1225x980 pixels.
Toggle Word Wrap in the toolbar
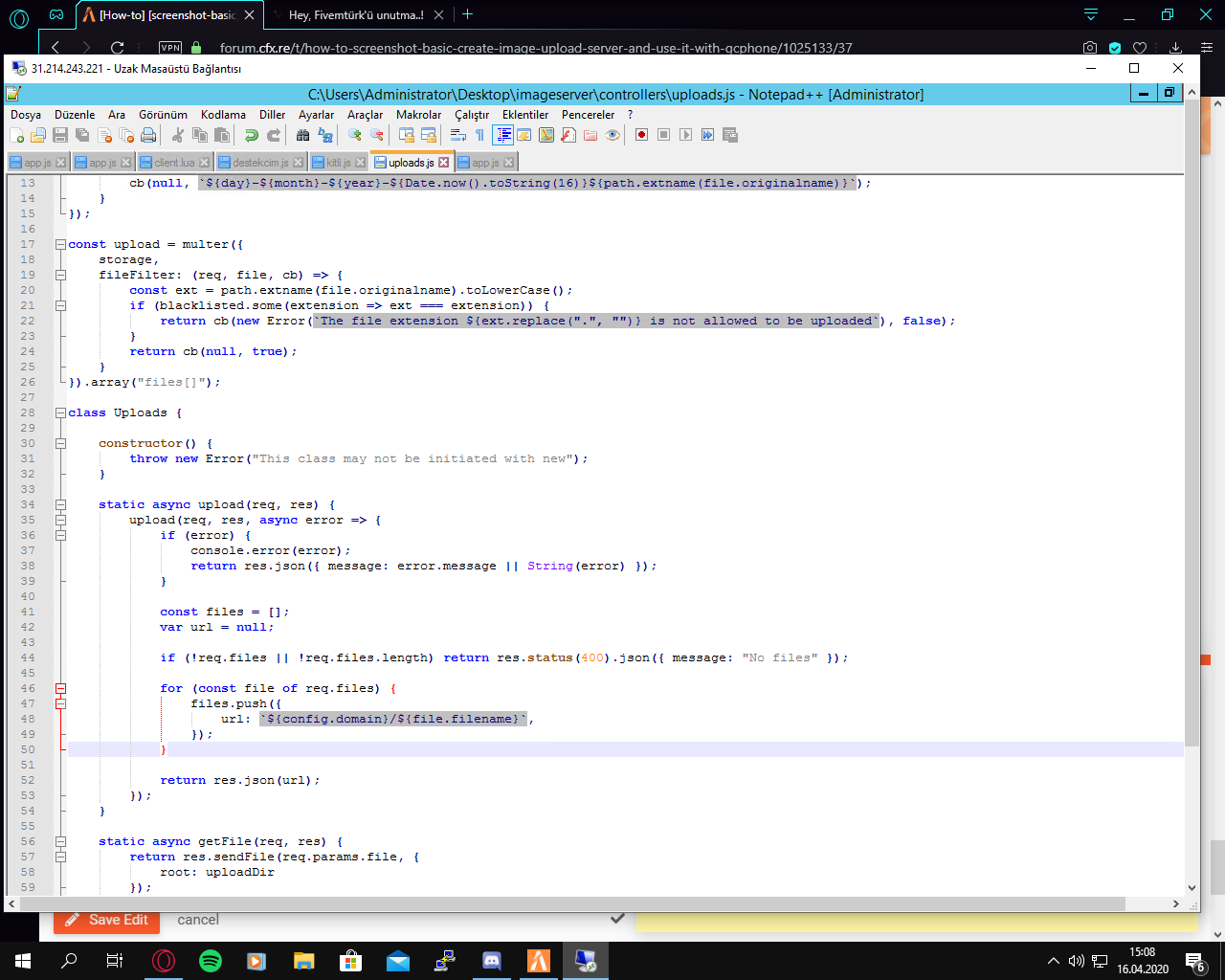(458, 135)
